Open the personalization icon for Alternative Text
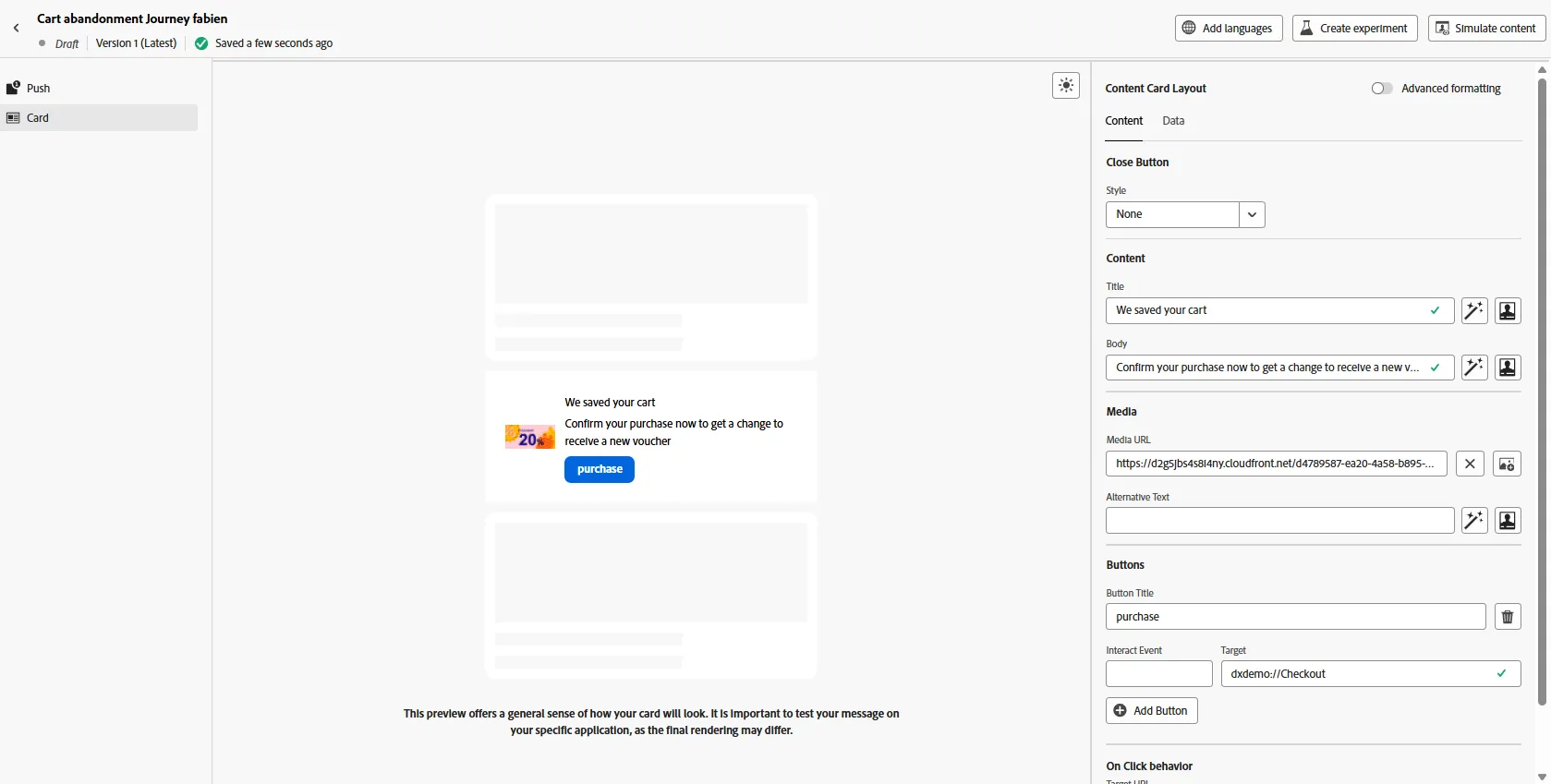 [x=1508, y=521]
